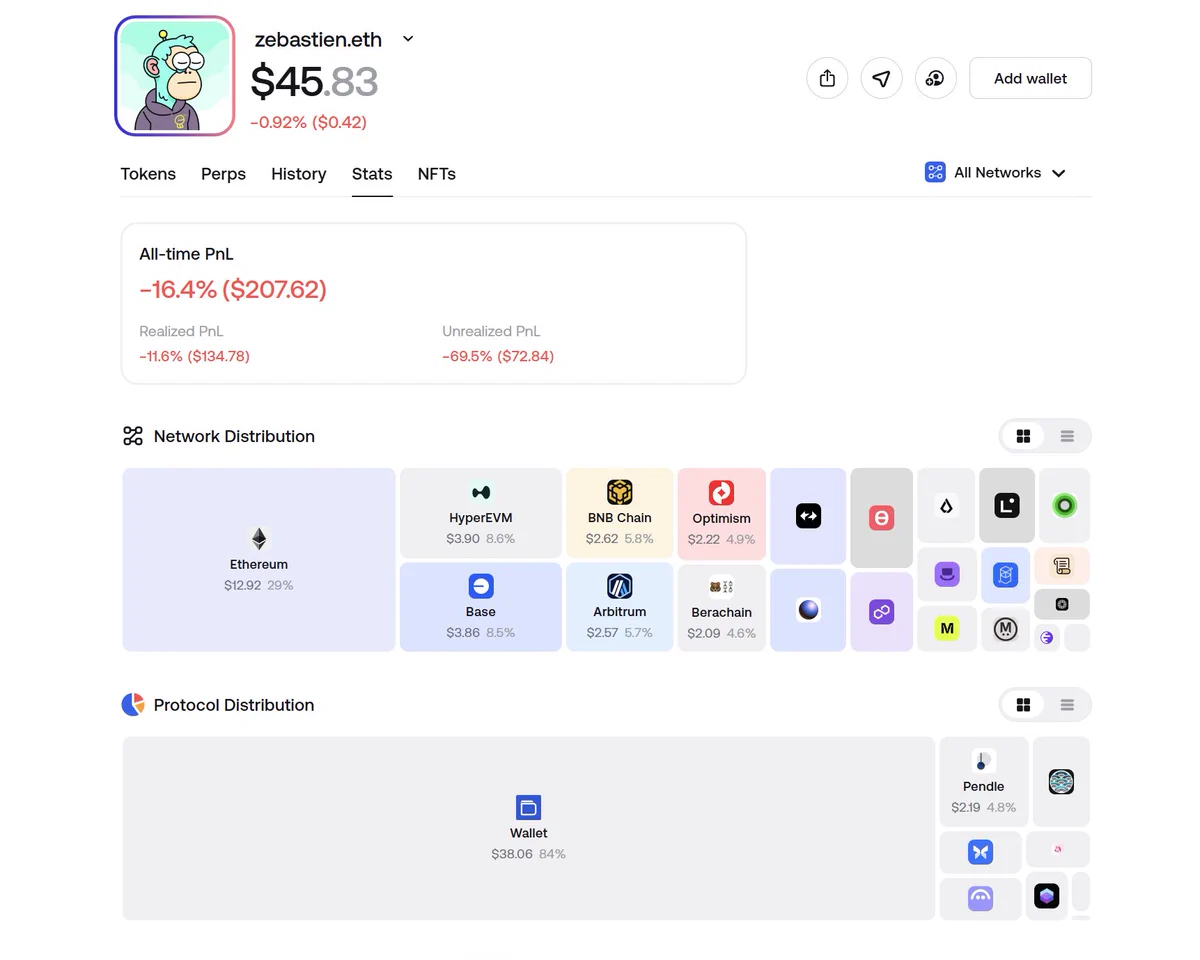The width and height of the screenshot is (1200, 960).
Task: Click the red theta-symbol network icon
Action: pyautogui.click(x=881, y=518)
